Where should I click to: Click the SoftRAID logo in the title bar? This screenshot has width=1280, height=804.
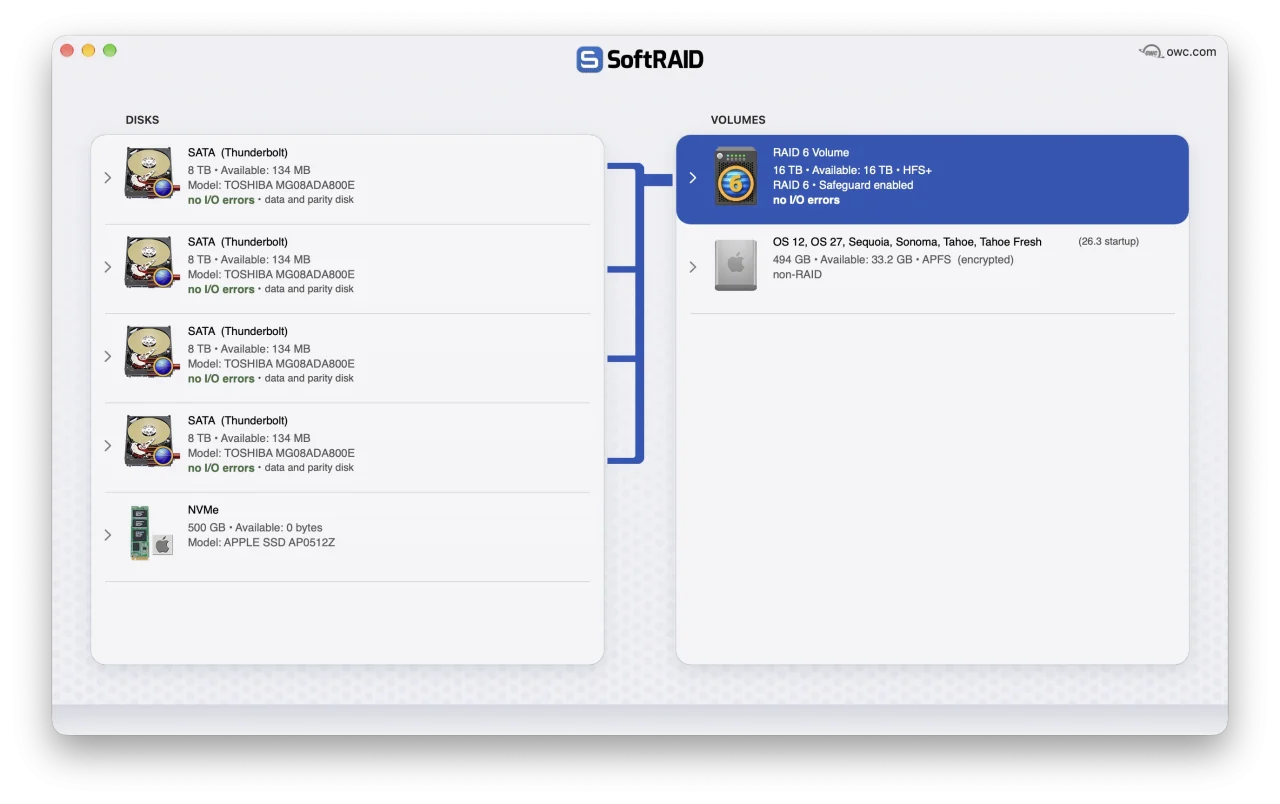[x=640, y=59]
